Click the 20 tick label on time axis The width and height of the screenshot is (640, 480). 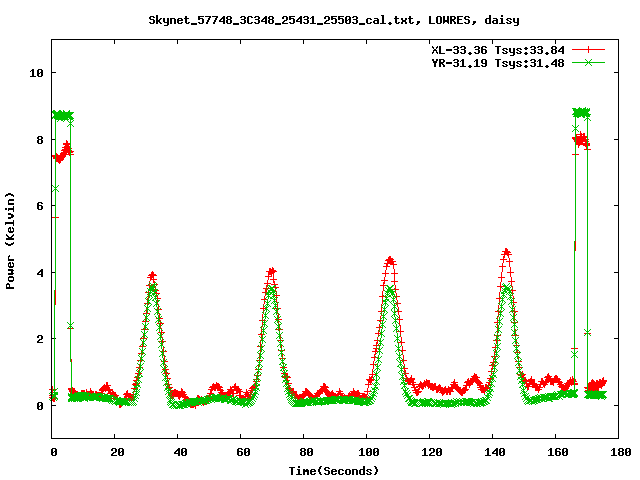tap(116, 452)
